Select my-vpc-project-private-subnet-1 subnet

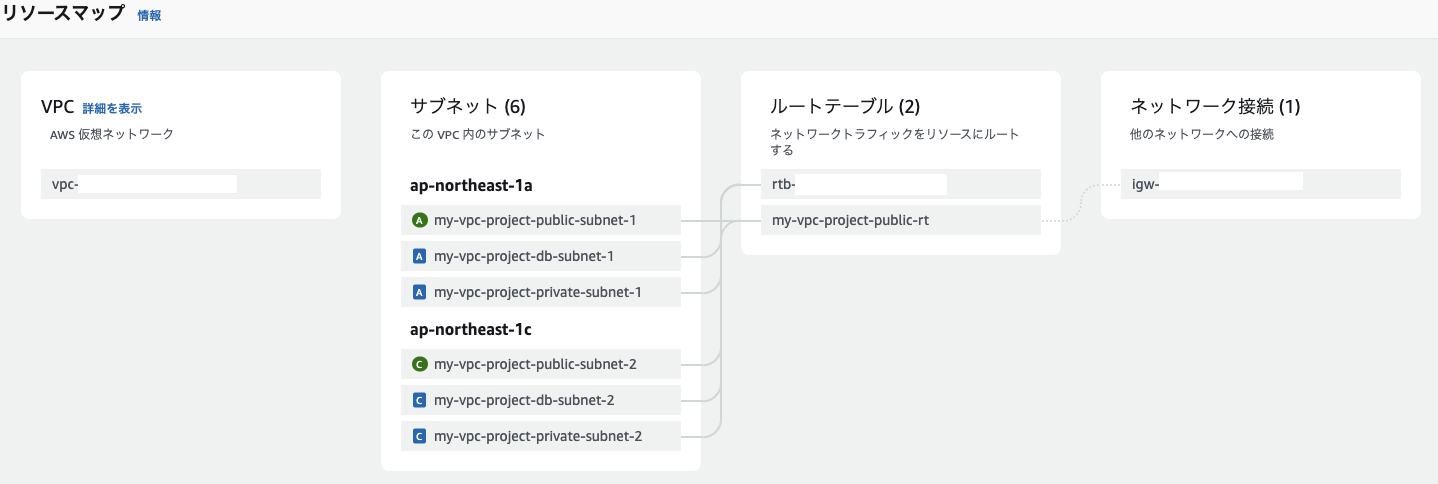click(537, 292)
